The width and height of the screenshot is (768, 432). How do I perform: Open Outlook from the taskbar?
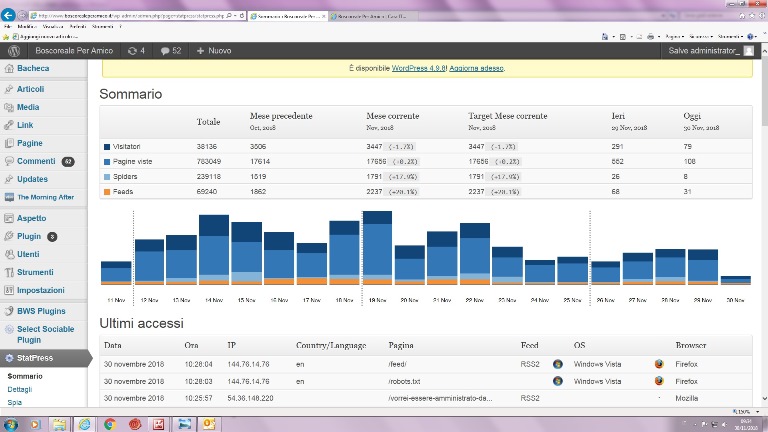pyautogui.click(x=209, y=424)
